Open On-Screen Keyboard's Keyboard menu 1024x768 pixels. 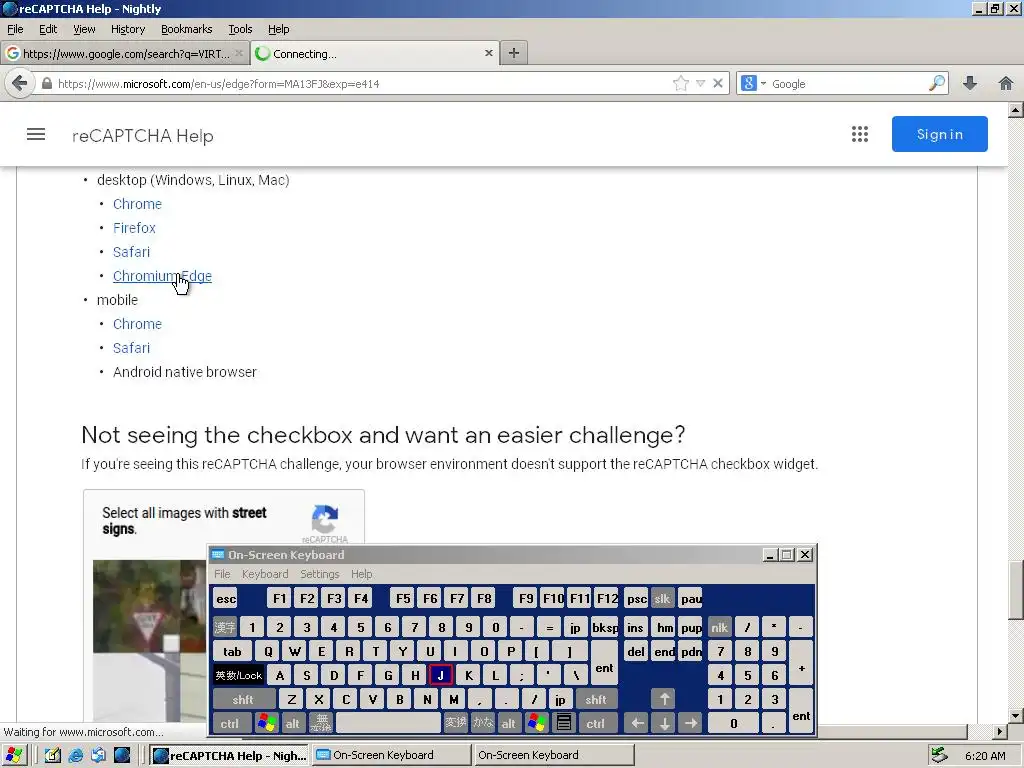point(264,574)
